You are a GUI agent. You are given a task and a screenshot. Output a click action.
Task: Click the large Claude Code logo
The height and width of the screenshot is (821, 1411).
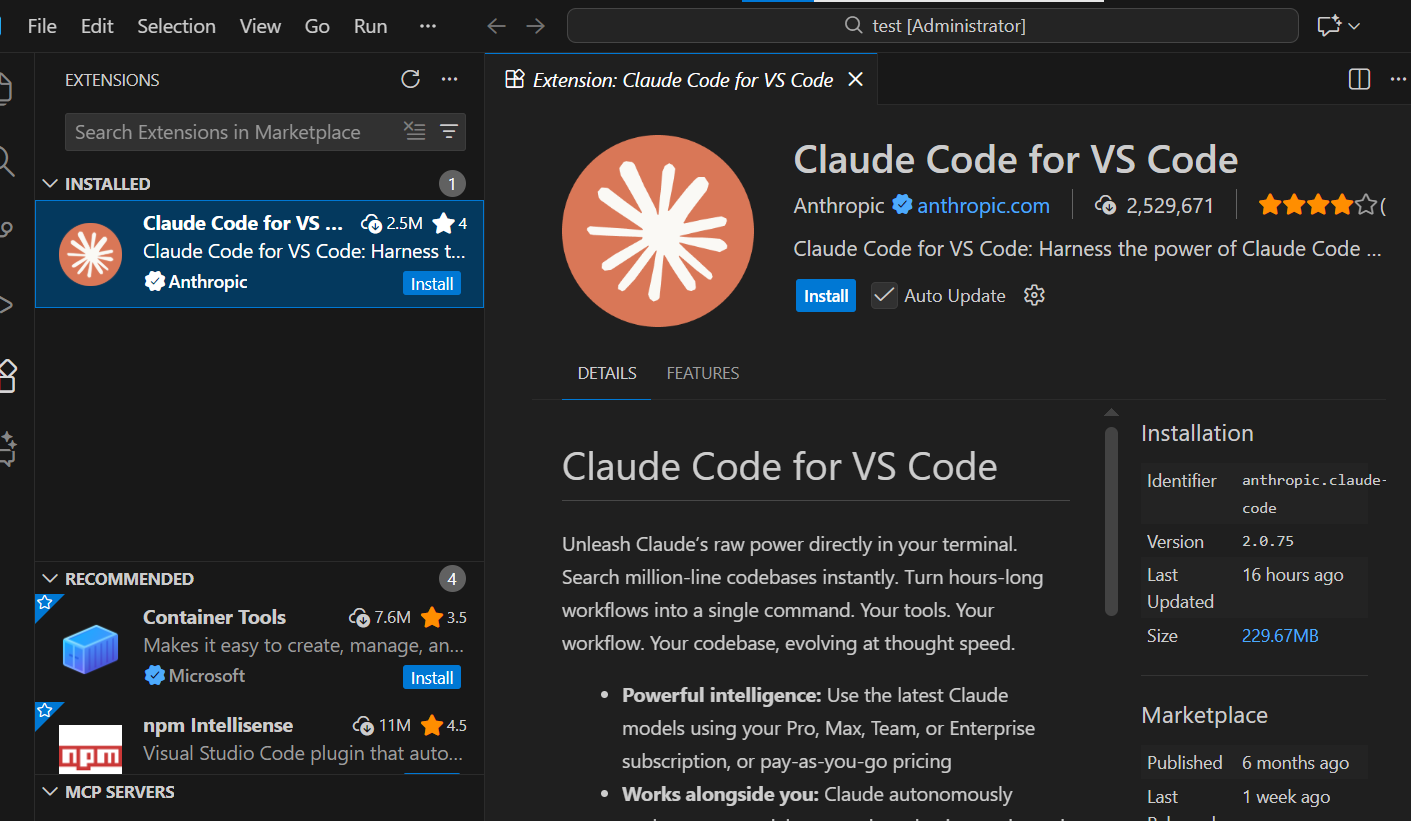(658, 231)
